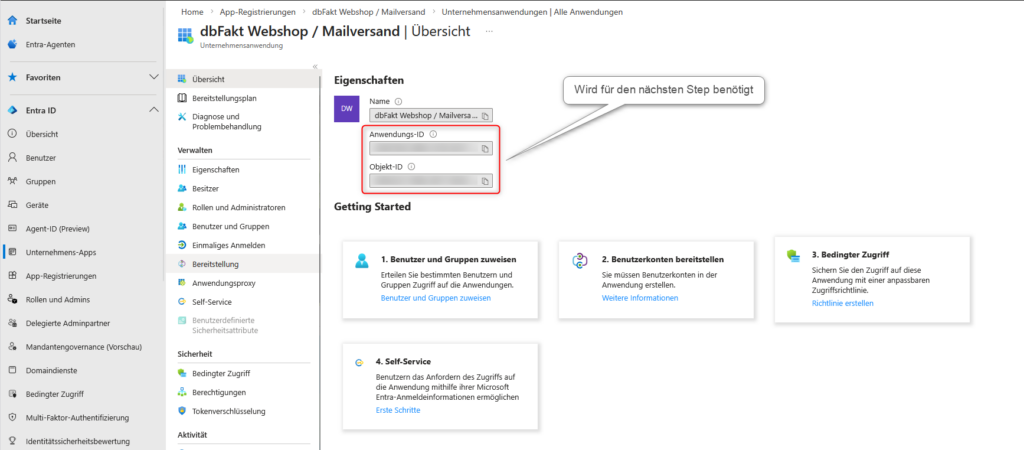The height and width of the screenshot is (450, 1024).
Task: Open the Startseite home icon
Action: pyautogui.click(x=13, y=21)
